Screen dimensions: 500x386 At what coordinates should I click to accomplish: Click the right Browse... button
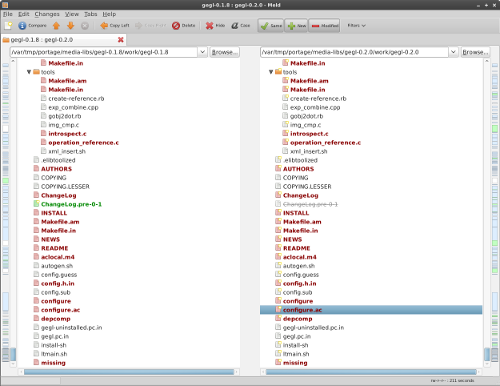pyautogui.click(x=475, y=52)
